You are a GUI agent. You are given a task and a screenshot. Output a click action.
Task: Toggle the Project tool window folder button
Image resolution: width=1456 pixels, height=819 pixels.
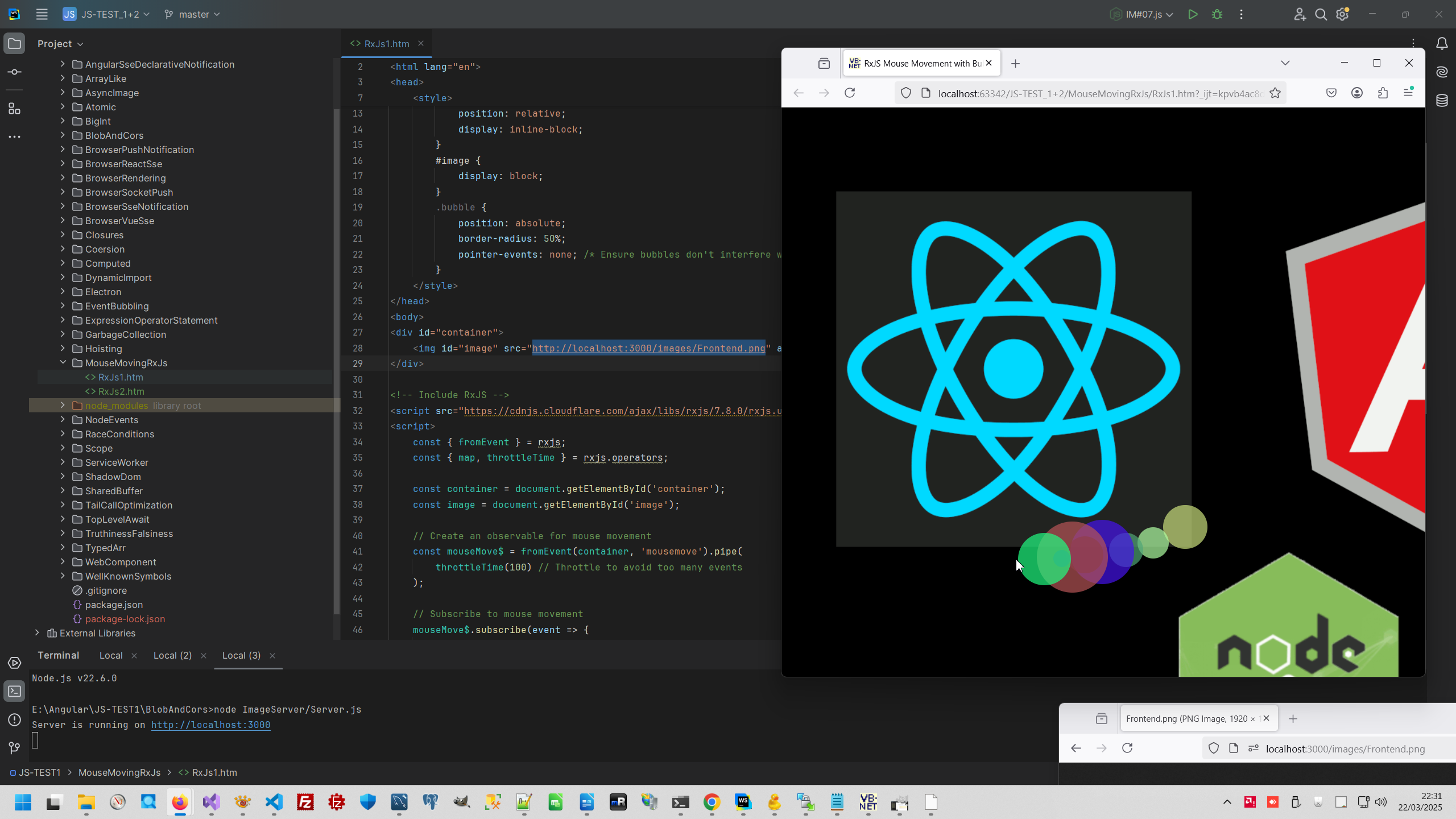pyautogui.click(x=15, y=44)
